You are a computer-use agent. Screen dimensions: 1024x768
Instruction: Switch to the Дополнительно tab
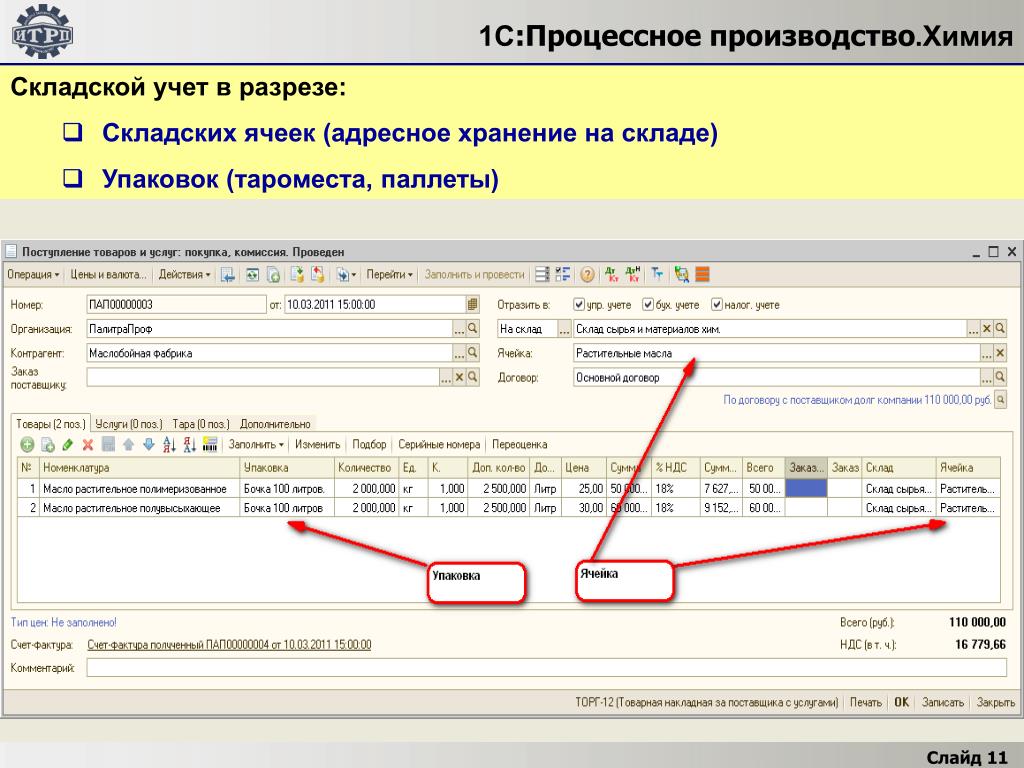[x=275, y=424]
